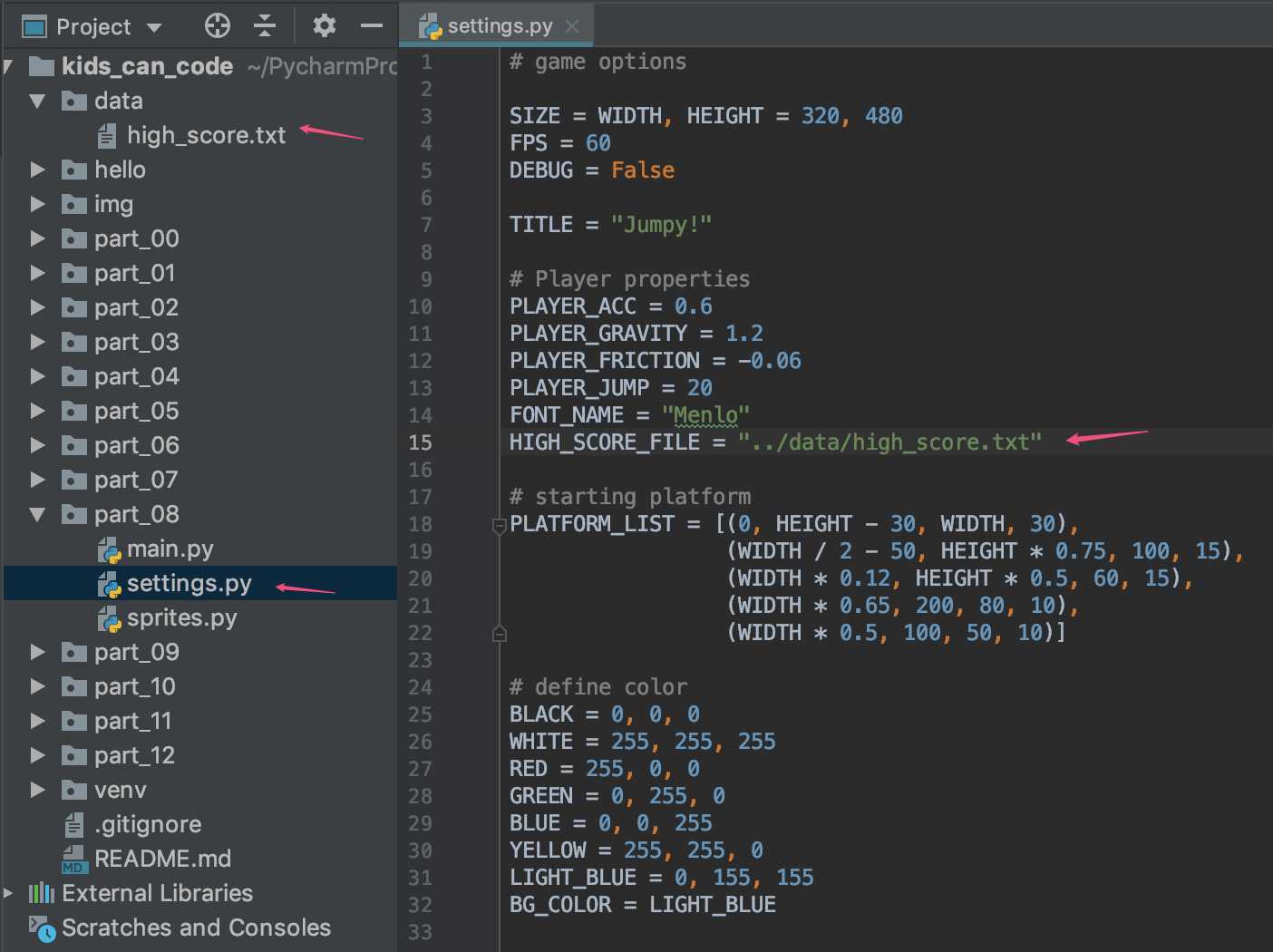Hide the Project tool window with minus icon

pyautogui.click(x=372, y=25)
